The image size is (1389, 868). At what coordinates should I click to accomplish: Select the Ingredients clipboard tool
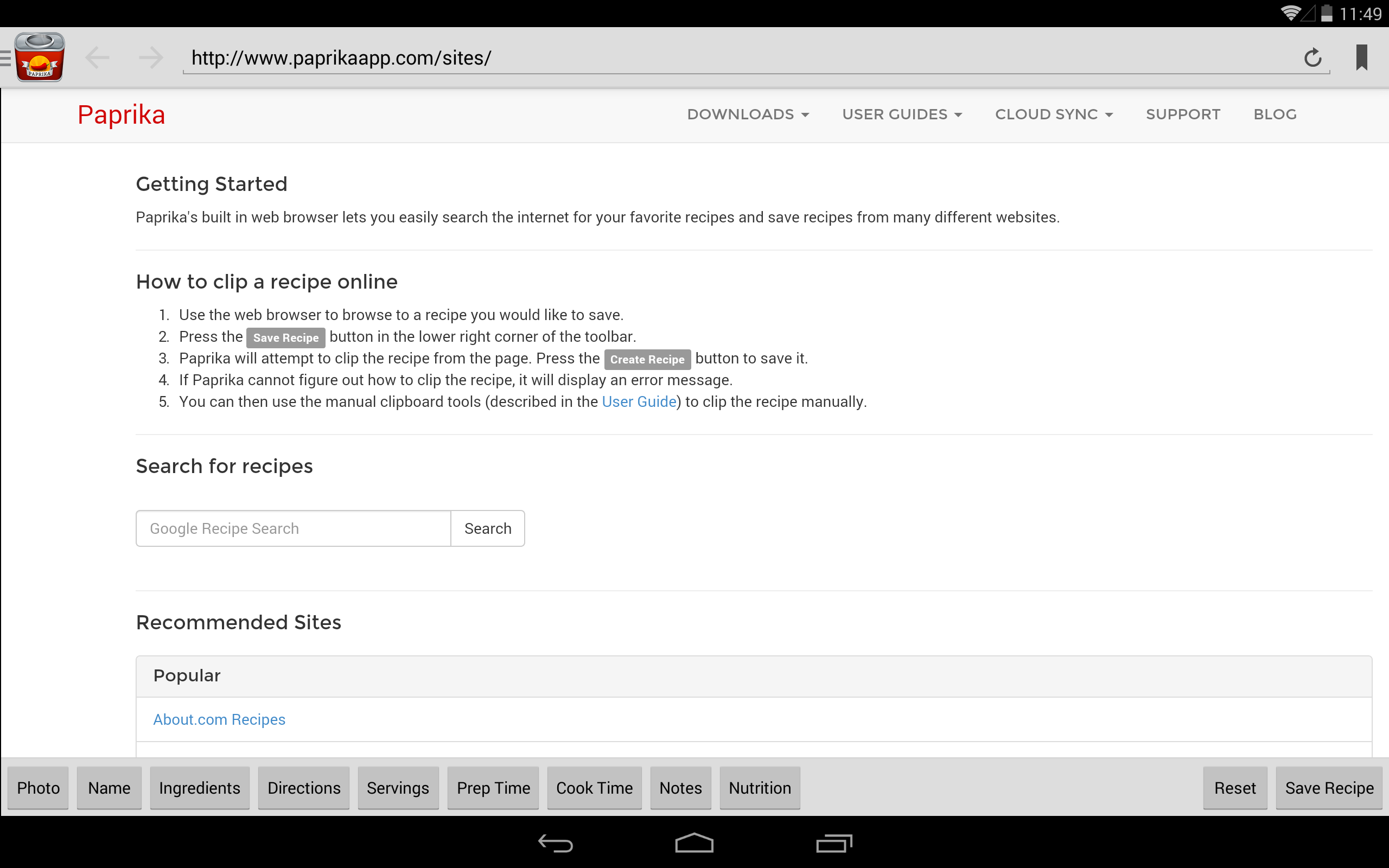coord(200,788)
